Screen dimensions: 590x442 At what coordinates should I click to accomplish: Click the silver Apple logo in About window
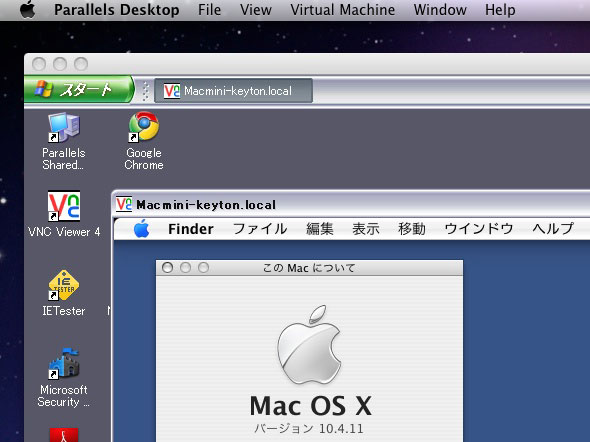pyautogui.click(x=309, y=344)
